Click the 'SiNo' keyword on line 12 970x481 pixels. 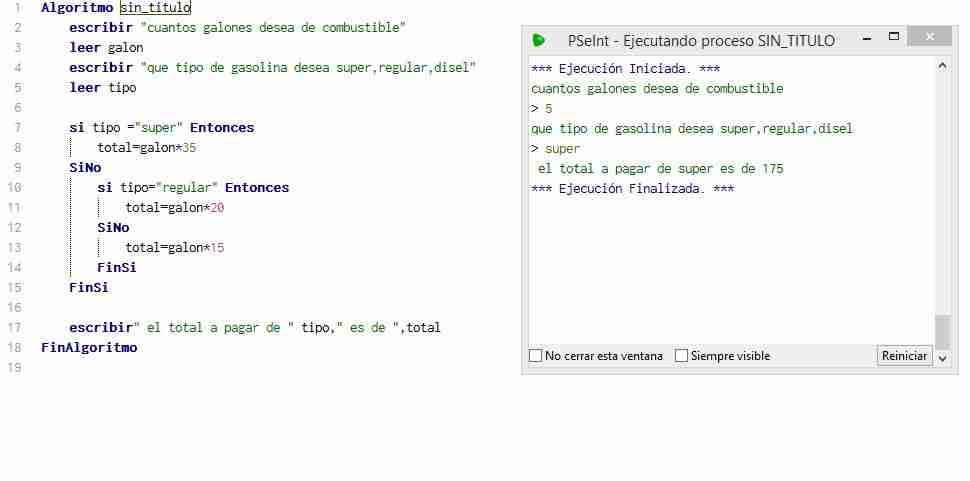click(x=113, y=228)
